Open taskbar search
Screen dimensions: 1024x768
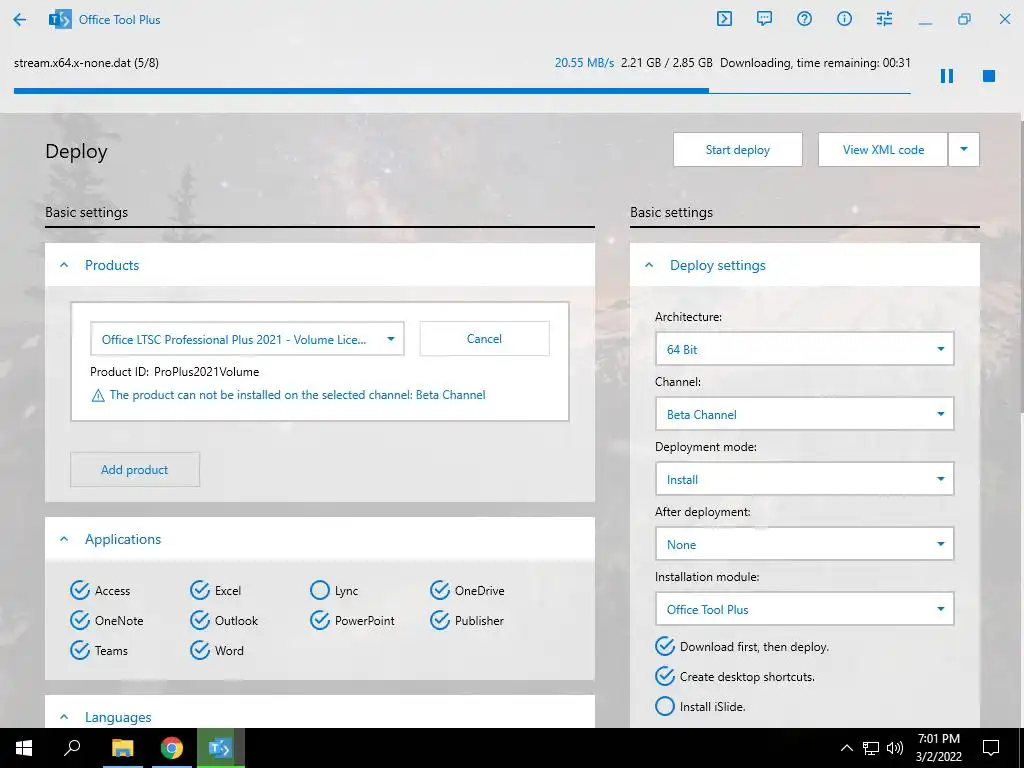click(72, 748)
